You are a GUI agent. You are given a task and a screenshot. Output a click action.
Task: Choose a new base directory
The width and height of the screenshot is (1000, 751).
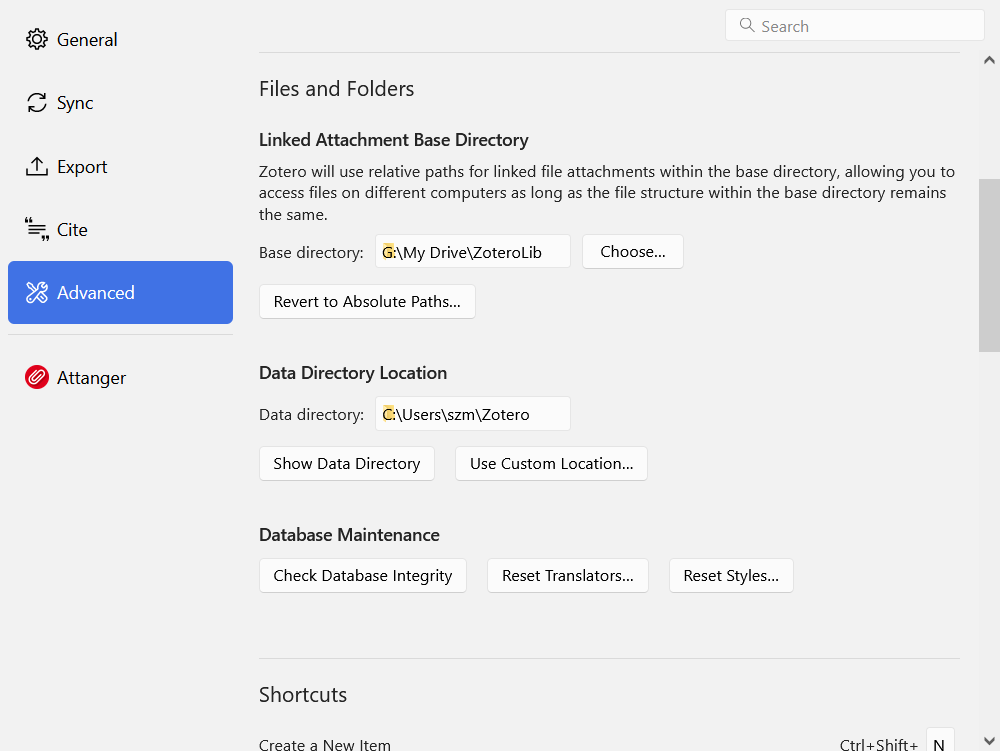coord(633,252)
